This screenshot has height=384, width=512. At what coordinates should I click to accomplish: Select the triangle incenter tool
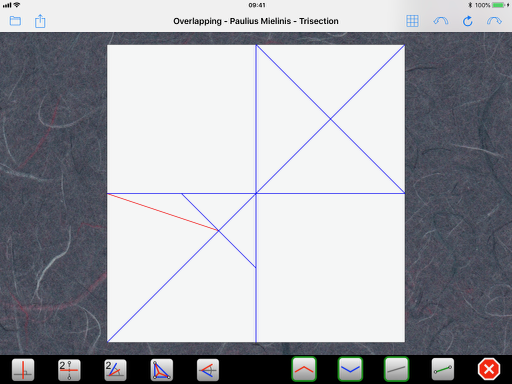[162, 370]
